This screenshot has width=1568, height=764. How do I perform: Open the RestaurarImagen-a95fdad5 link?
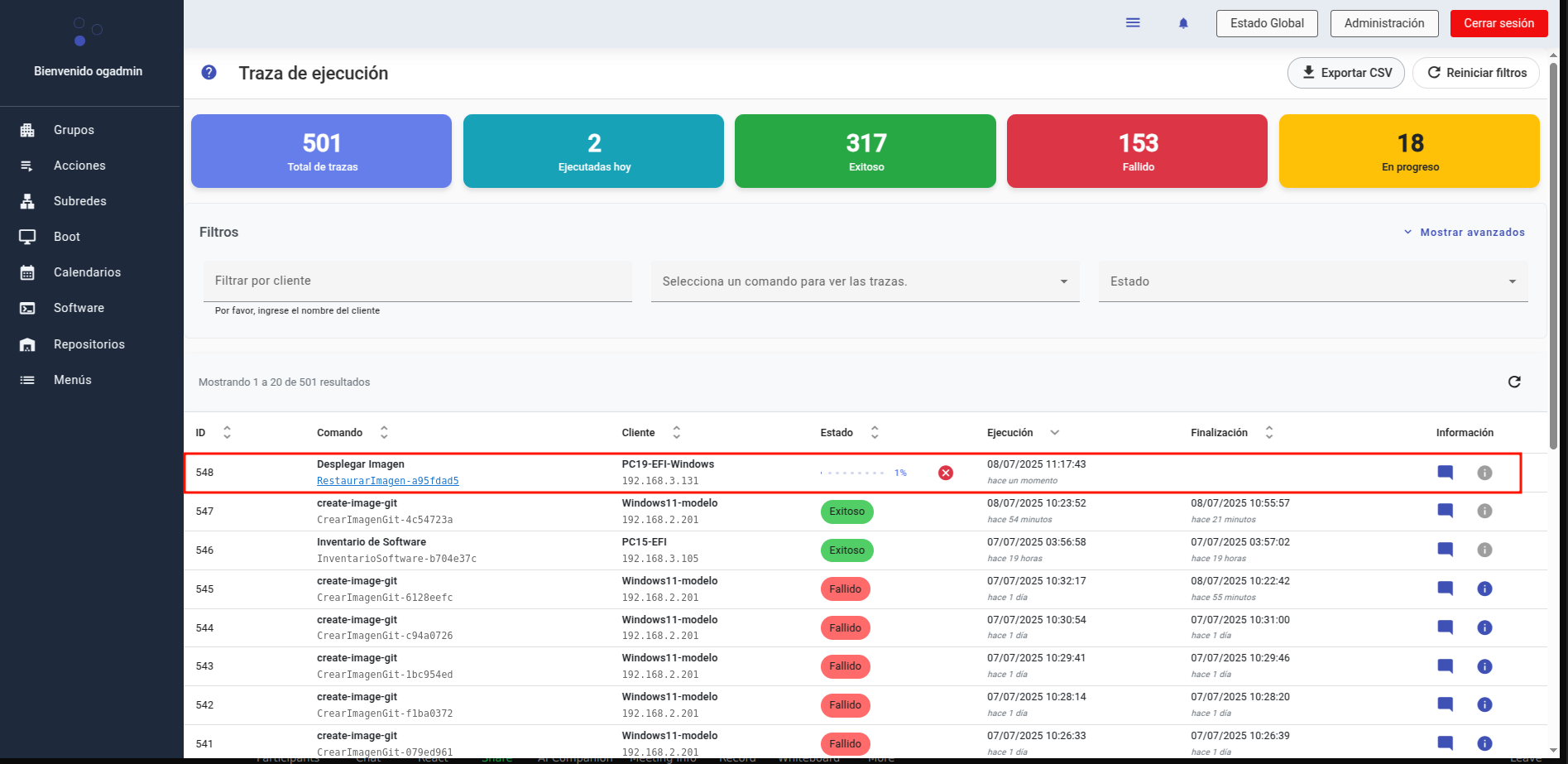[x=387, y=481]
